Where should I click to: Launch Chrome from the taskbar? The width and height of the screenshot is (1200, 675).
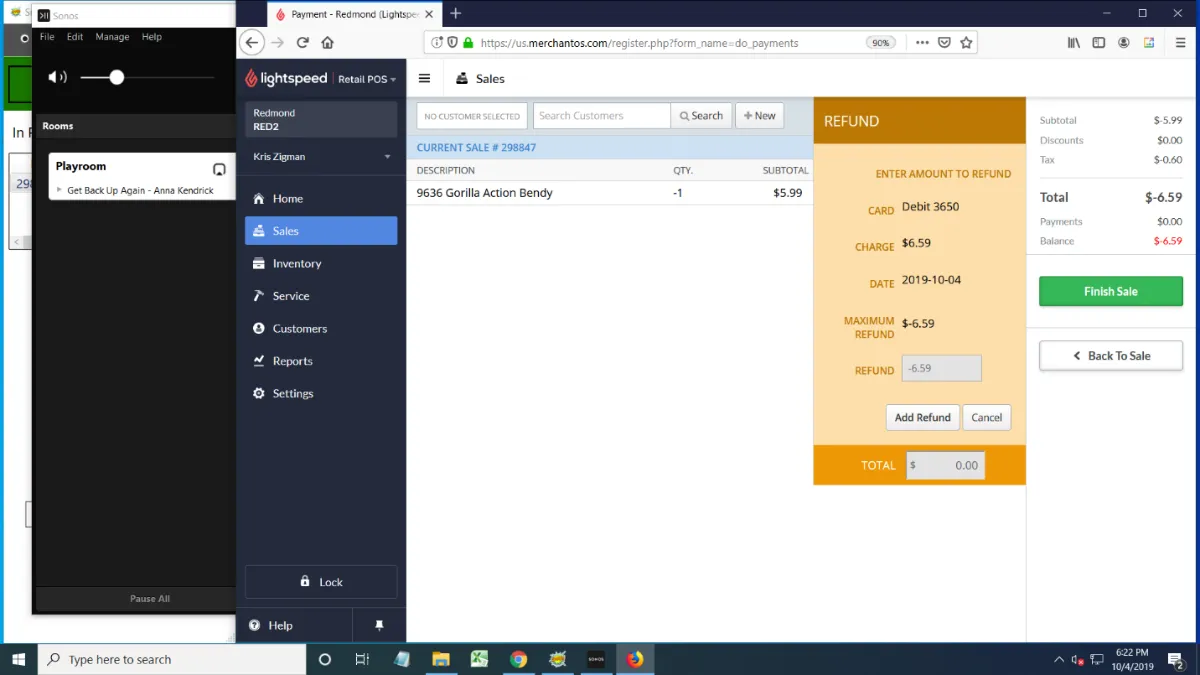[518, 659]
